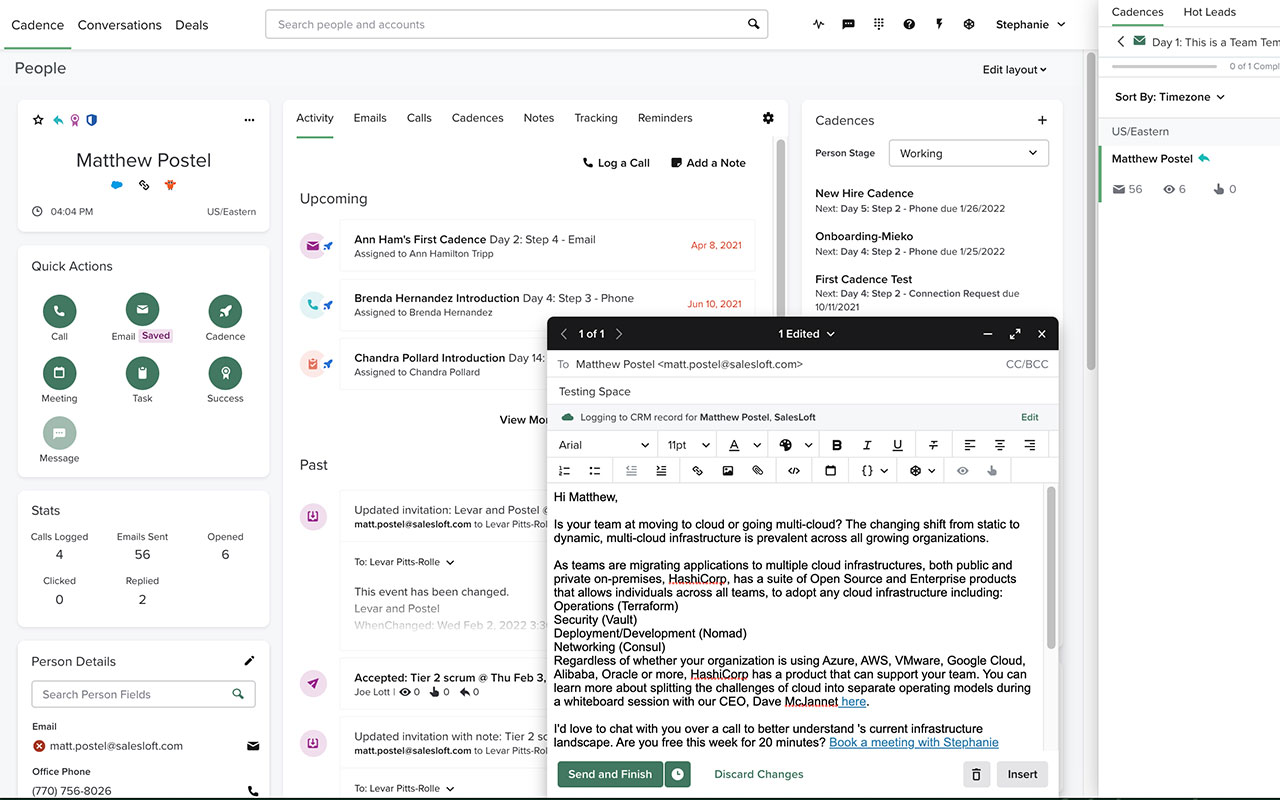Open the more options ellipsis on profile card
The image size is (1280, 800).
(249, 120)
